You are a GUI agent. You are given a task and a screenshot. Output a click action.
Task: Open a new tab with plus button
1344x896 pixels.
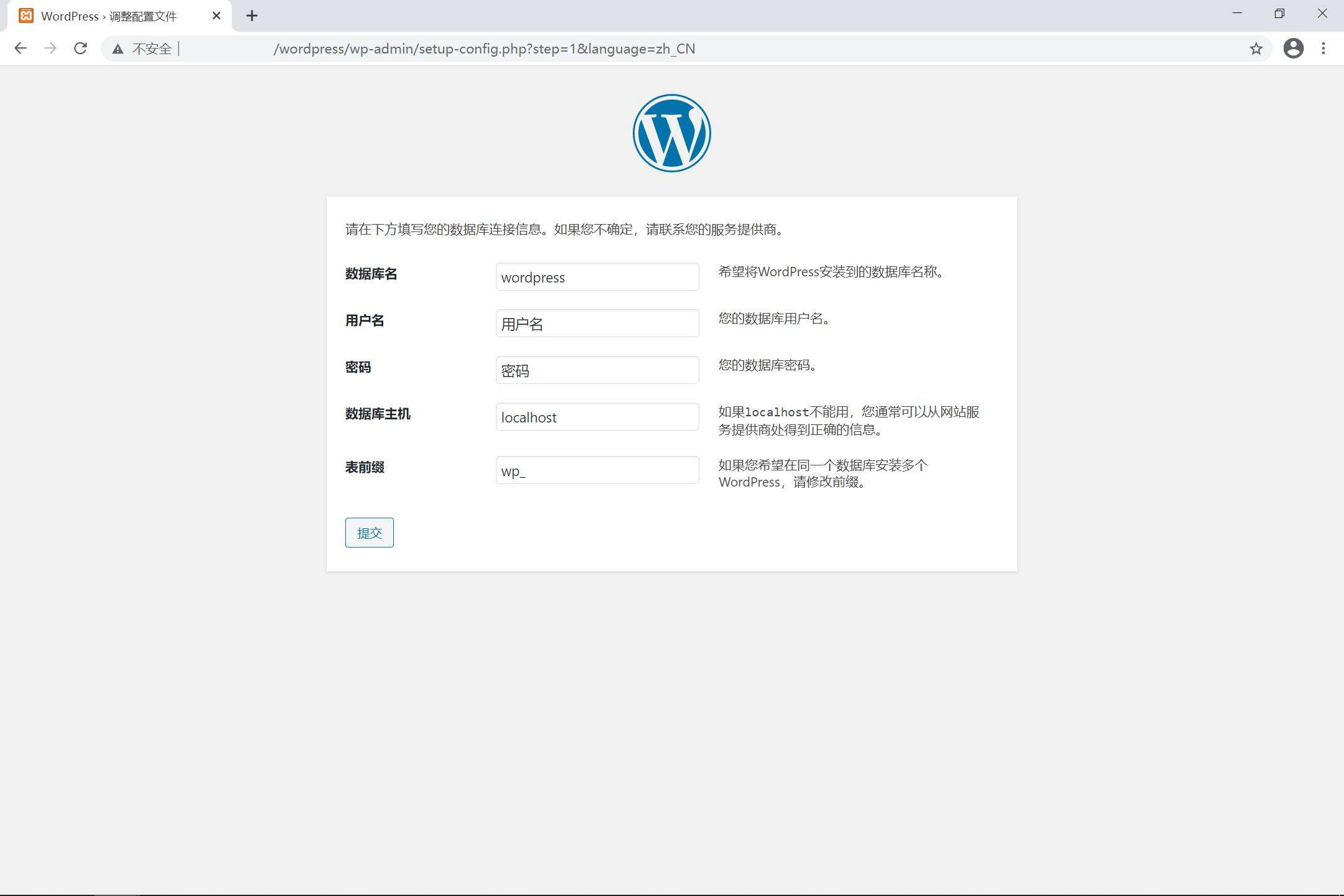click(x=252, y=16)
